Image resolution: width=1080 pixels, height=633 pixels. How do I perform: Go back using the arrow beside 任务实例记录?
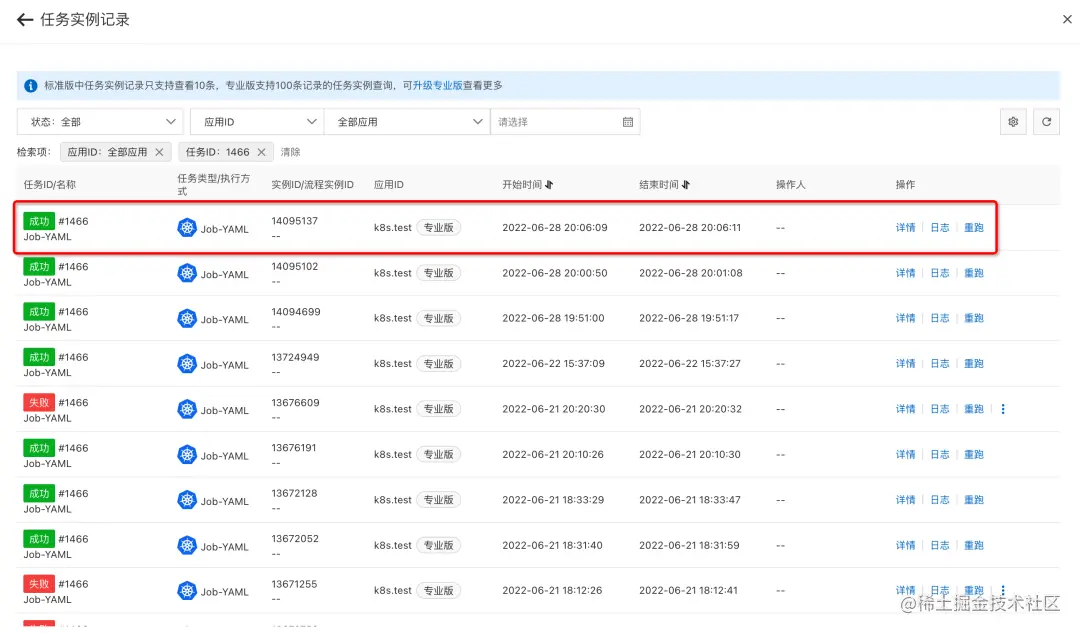(25, 20)
